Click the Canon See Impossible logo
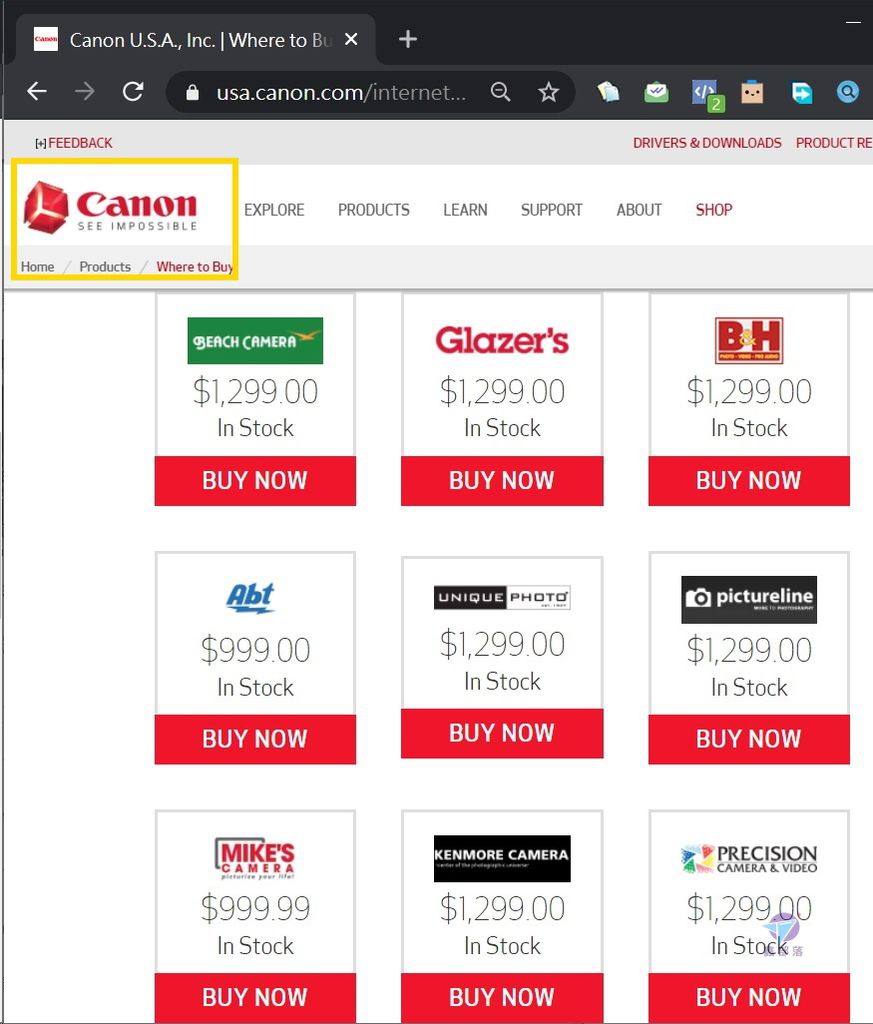Image resolution: width=873 pixels, height=1024 pixels. (110, 207)
